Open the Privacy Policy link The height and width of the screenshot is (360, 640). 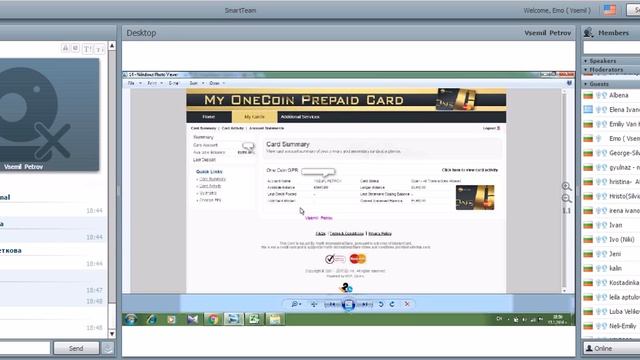[380, 233]
